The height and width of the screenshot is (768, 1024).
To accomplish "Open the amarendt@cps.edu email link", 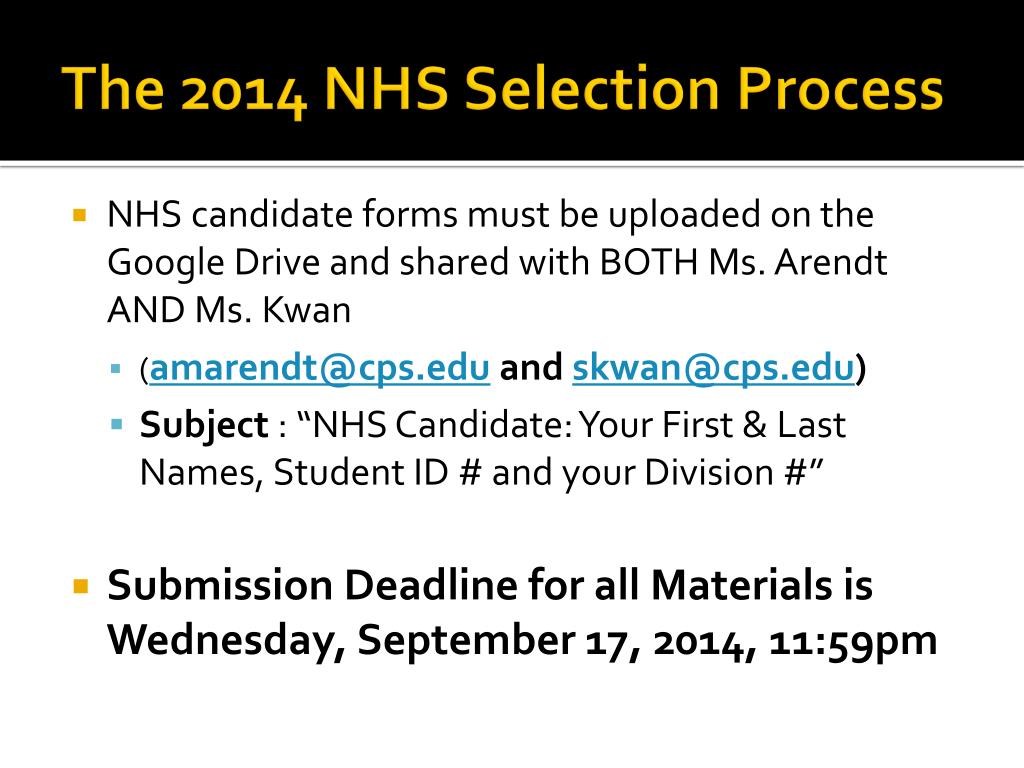I will pos(319,368).
